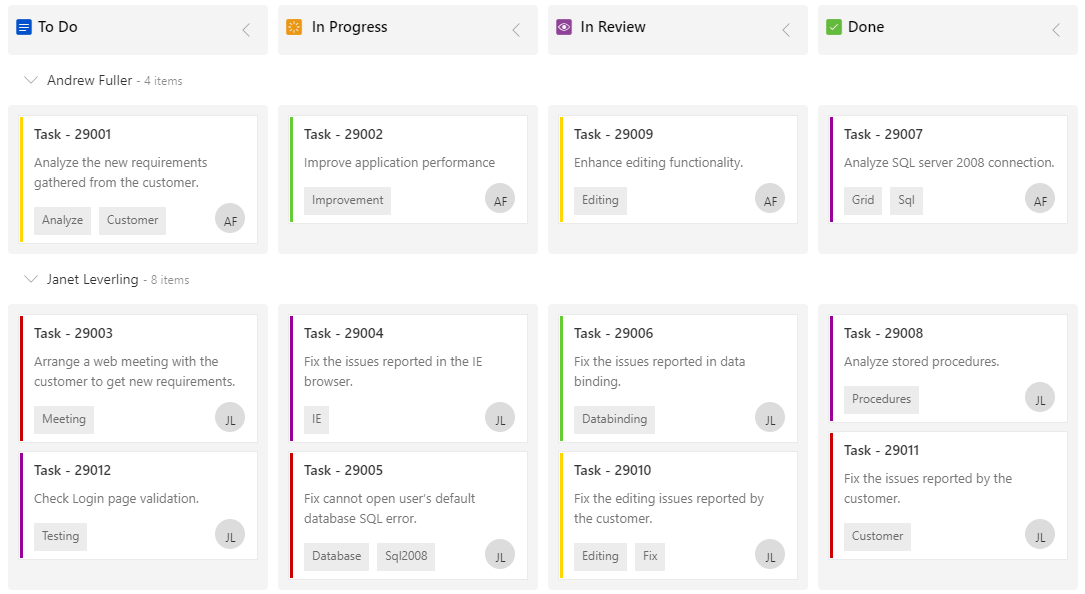Collapse the Andrew Fuller swimlane
1085x594 pixels.
(31, 80)
